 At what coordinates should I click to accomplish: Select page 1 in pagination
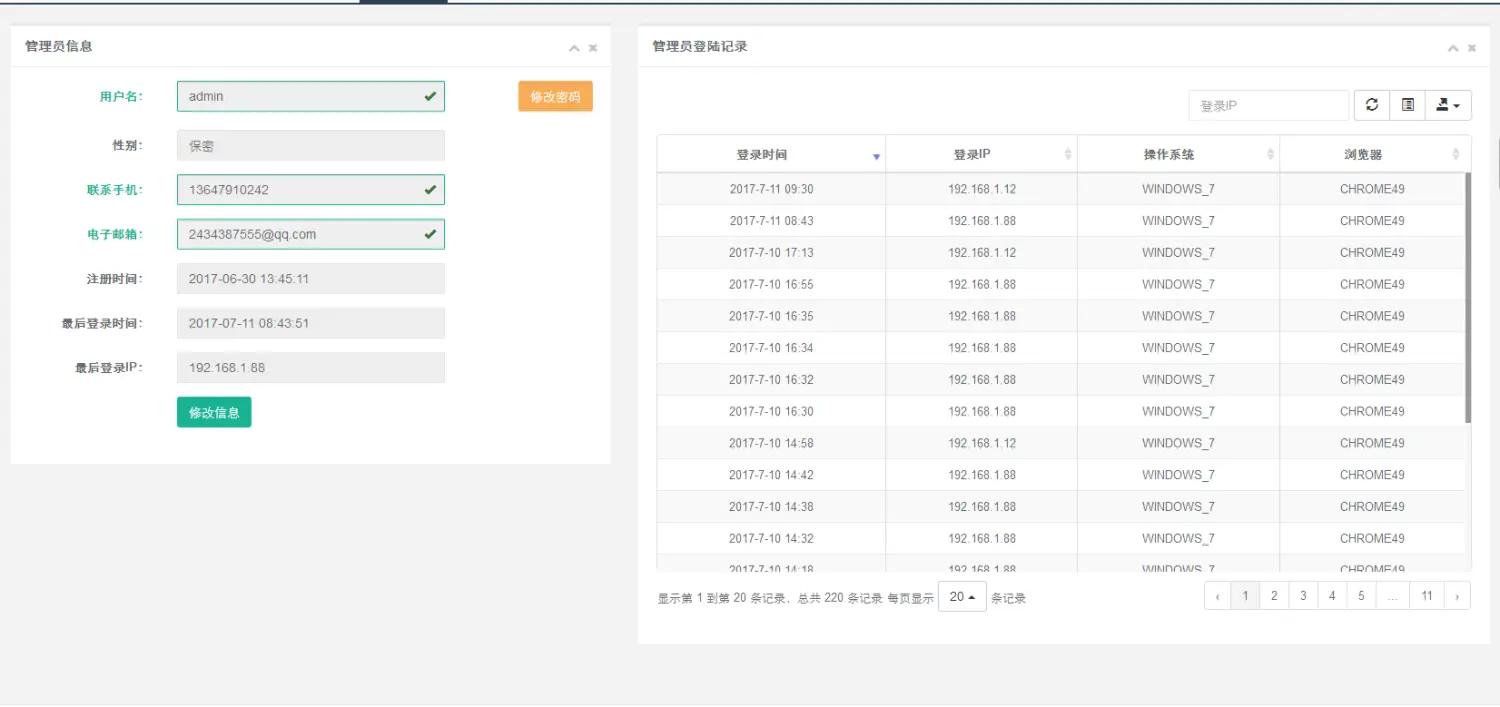[x=1245, y=596]
